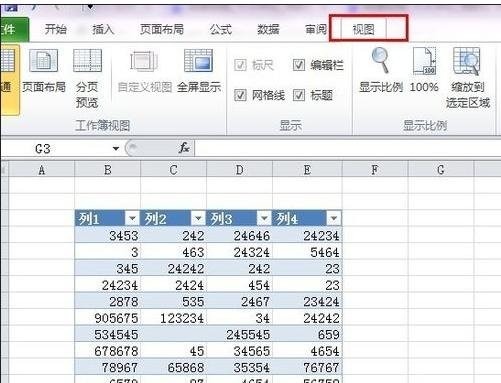Select cell containing 454

point(239,285)
